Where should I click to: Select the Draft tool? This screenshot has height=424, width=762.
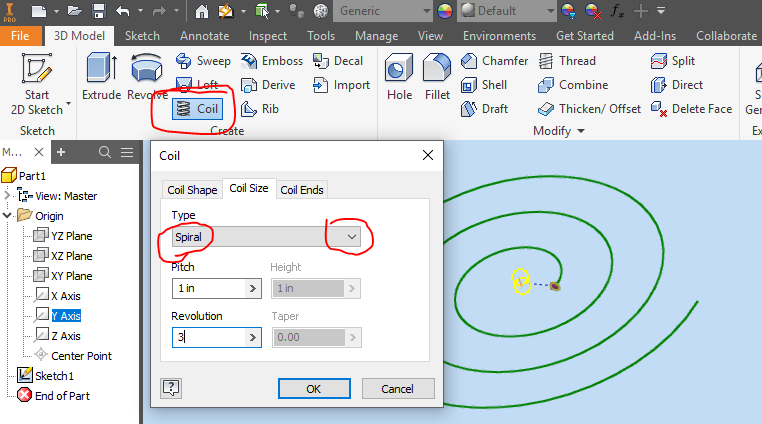(485, 109)
